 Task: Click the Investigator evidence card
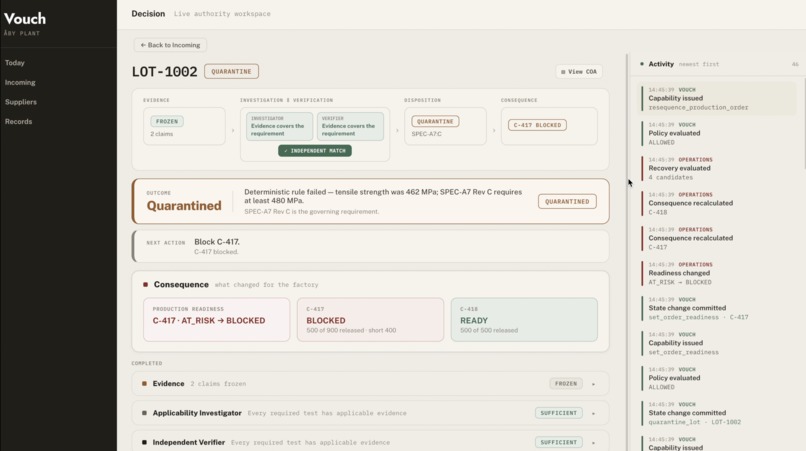pyautogui.click(x=279, y=127)
